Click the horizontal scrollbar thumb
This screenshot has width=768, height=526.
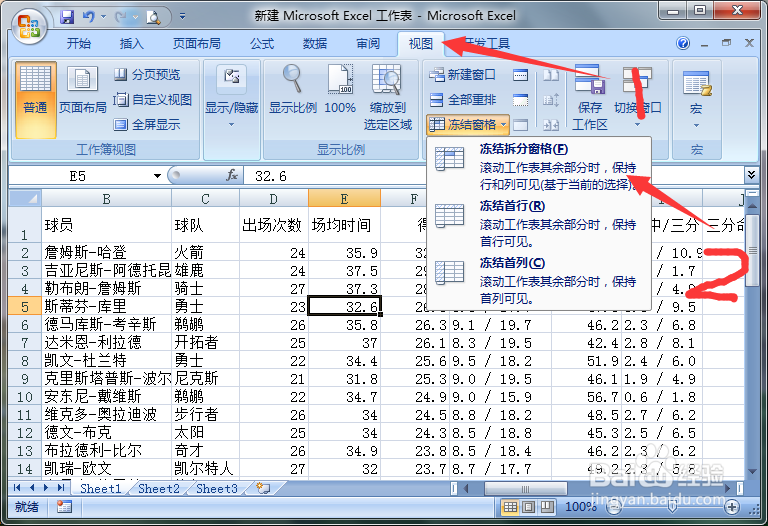click(526, 488)
